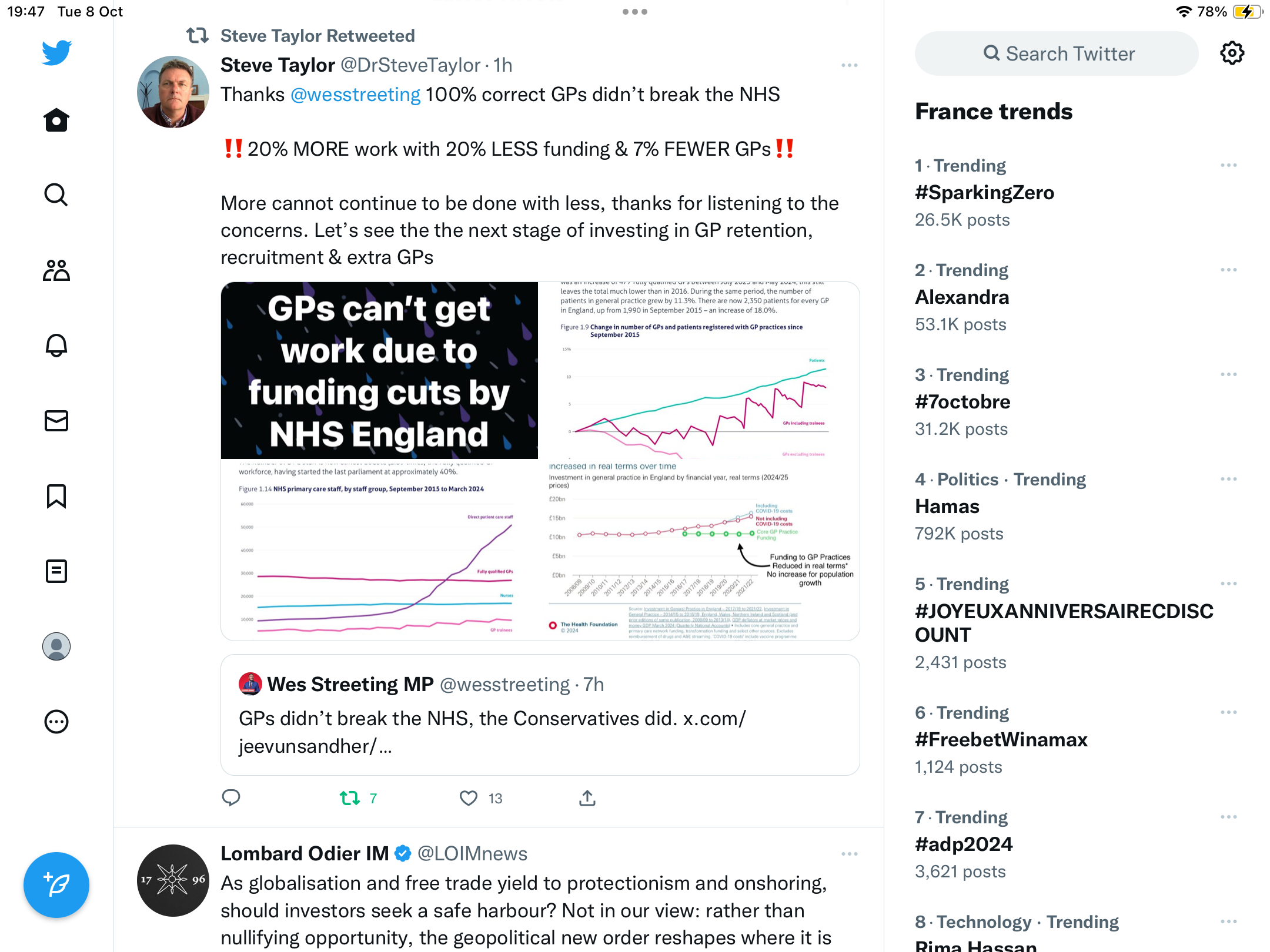Open the Communities people icon
Viewport: 1270px width, 952px height.
point(56,270)
